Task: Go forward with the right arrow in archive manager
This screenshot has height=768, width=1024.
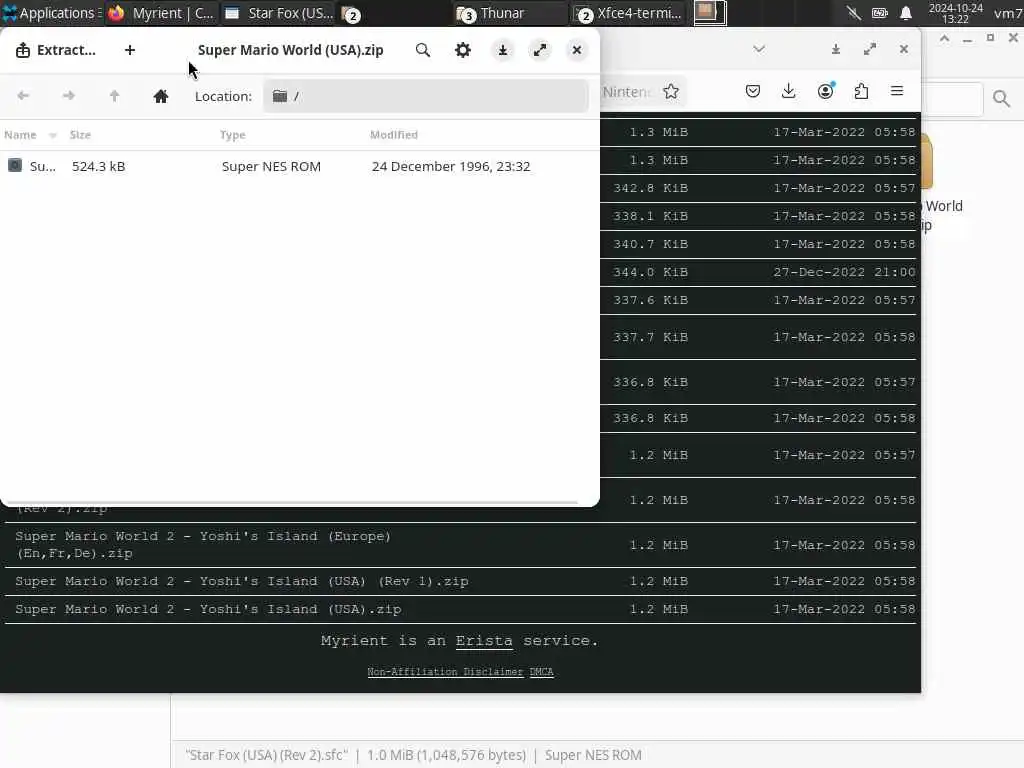Action: 69,96
